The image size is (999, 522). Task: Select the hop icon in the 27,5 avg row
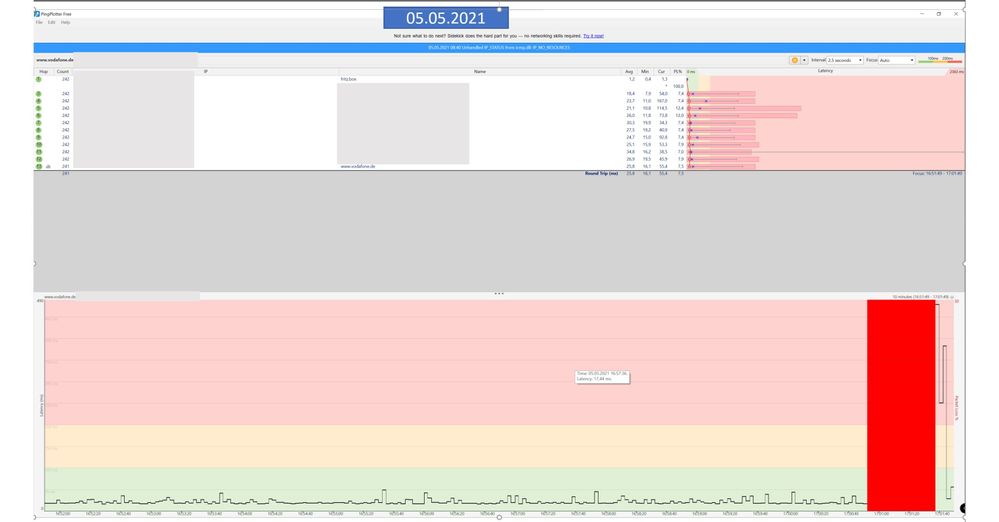click(x=39, y=130)
